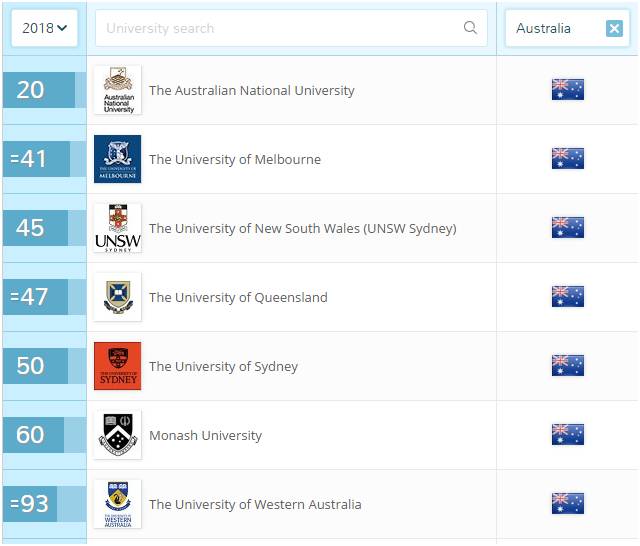Viewport: 640px width, 546px height.
Task: Click the flag in University of Sydney row
Action: (567, 365)
